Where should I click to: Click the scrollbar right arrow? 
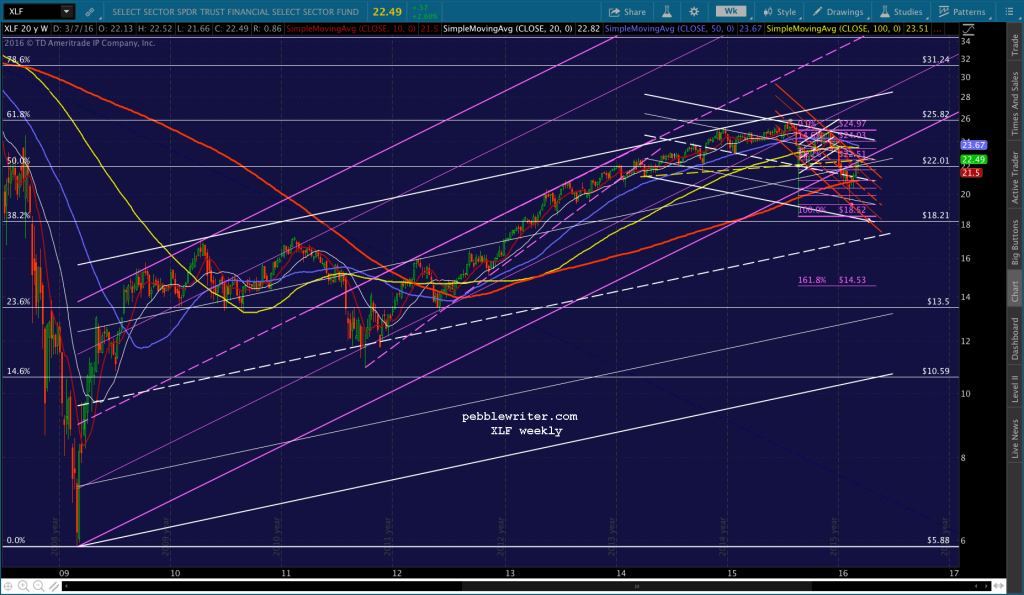click(985, 586)
